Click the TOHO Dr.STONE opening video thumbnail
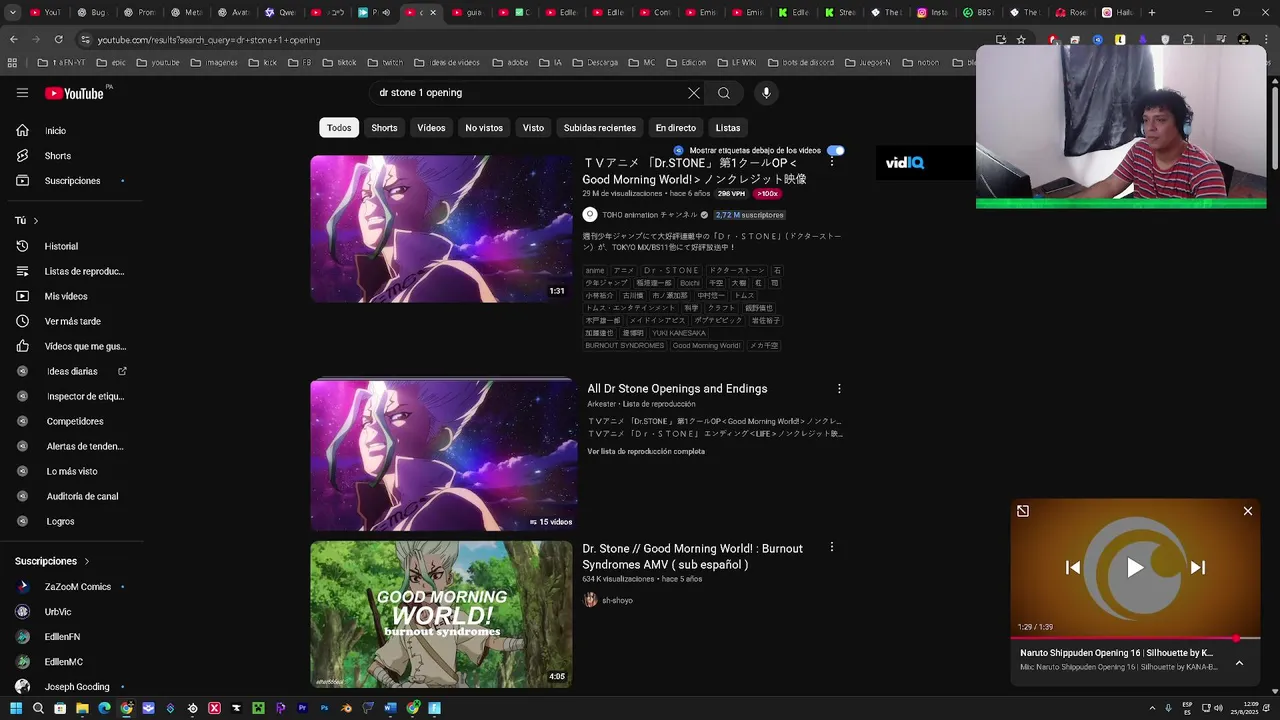The width and height of the screenshot is (1280, 720). [441, 229]
